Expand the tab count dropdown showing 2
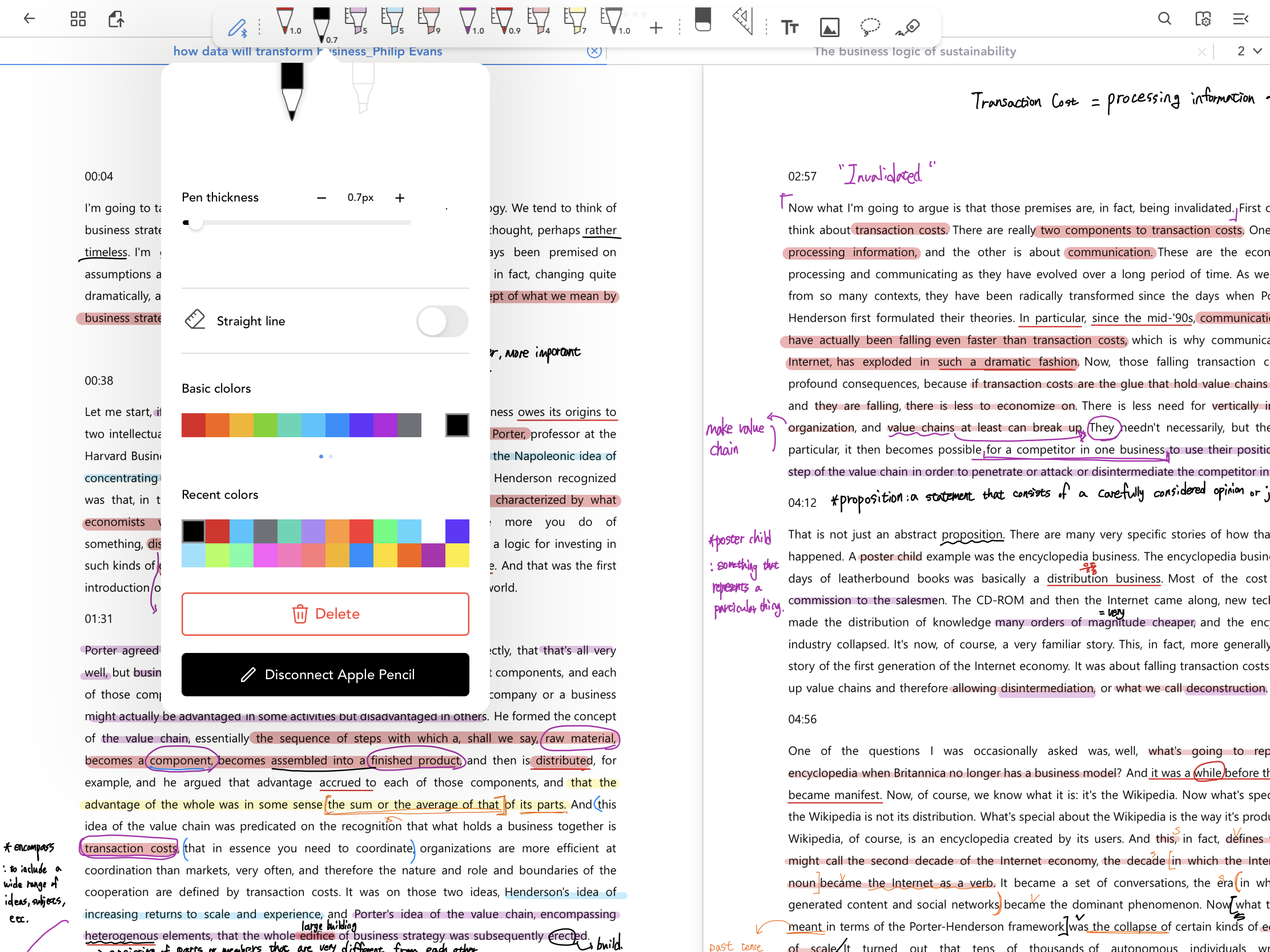 pos(1249,51)
